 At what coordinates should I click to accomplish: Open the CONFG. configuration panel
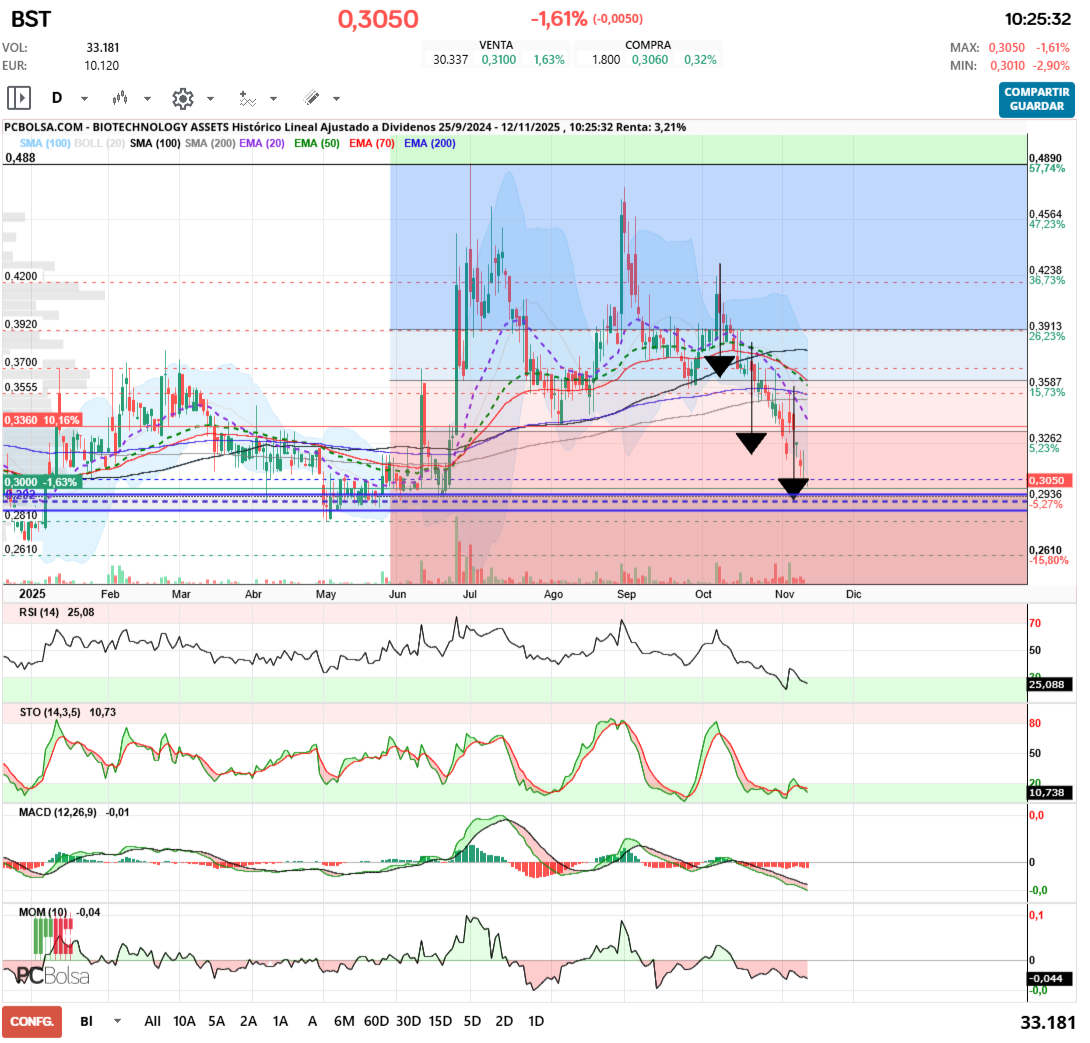pos(31,1021)
